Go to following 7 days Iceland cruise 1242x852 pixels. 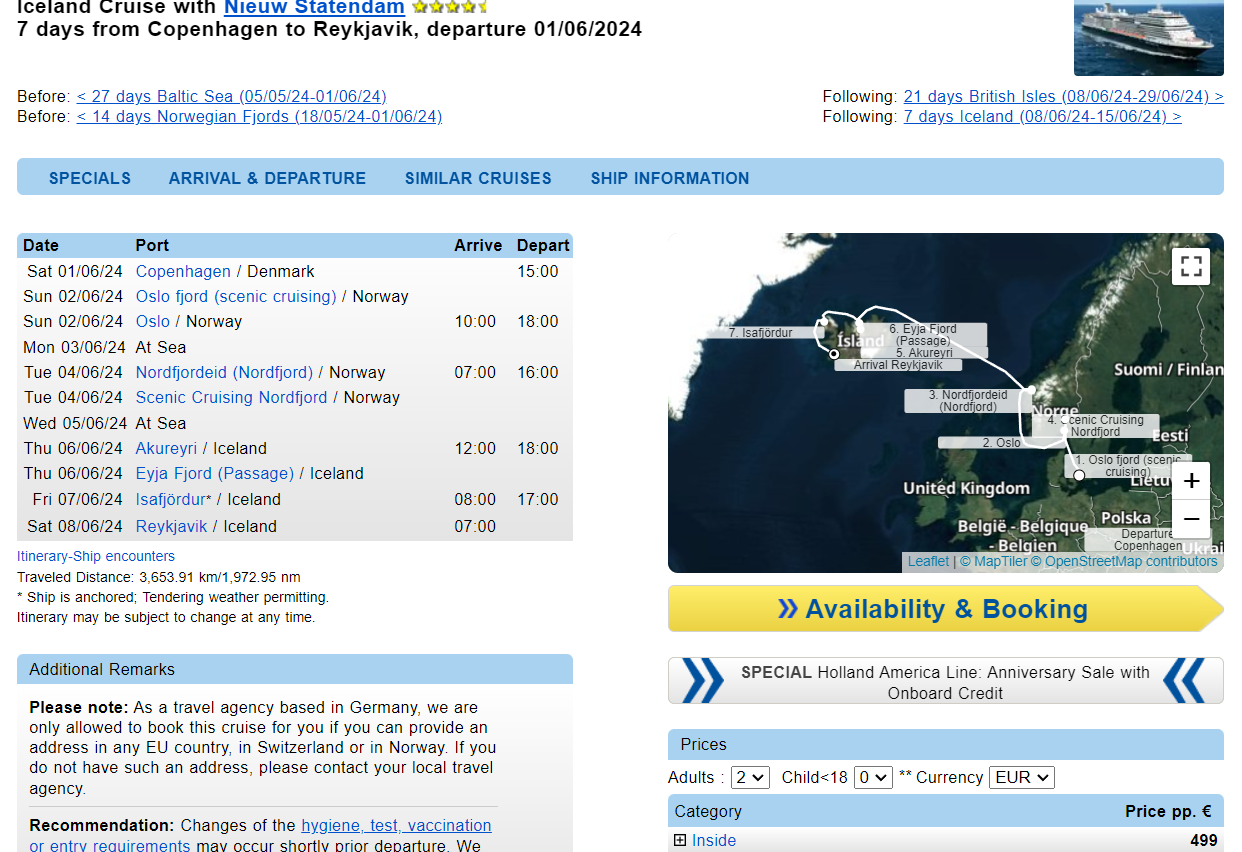pos(1042,116)
